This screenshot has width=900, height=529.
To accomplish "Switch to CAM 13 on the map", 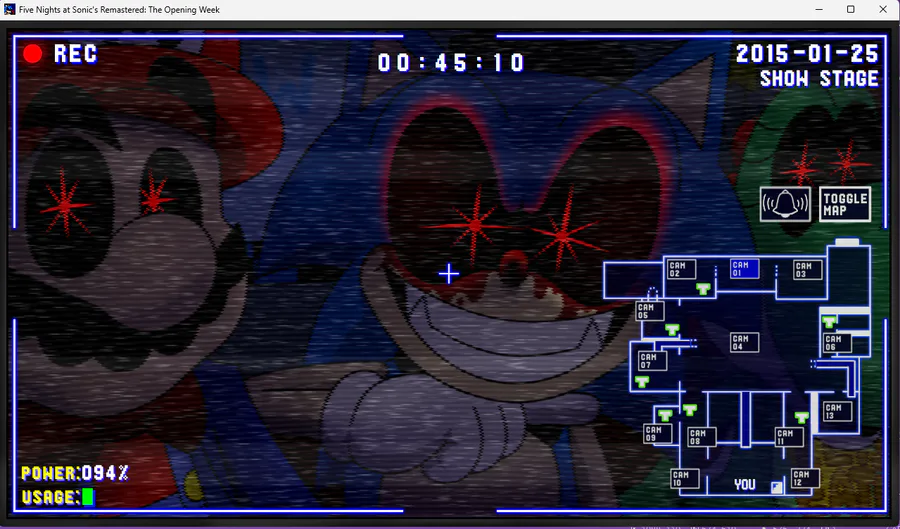I will click(x=837, y=411).
